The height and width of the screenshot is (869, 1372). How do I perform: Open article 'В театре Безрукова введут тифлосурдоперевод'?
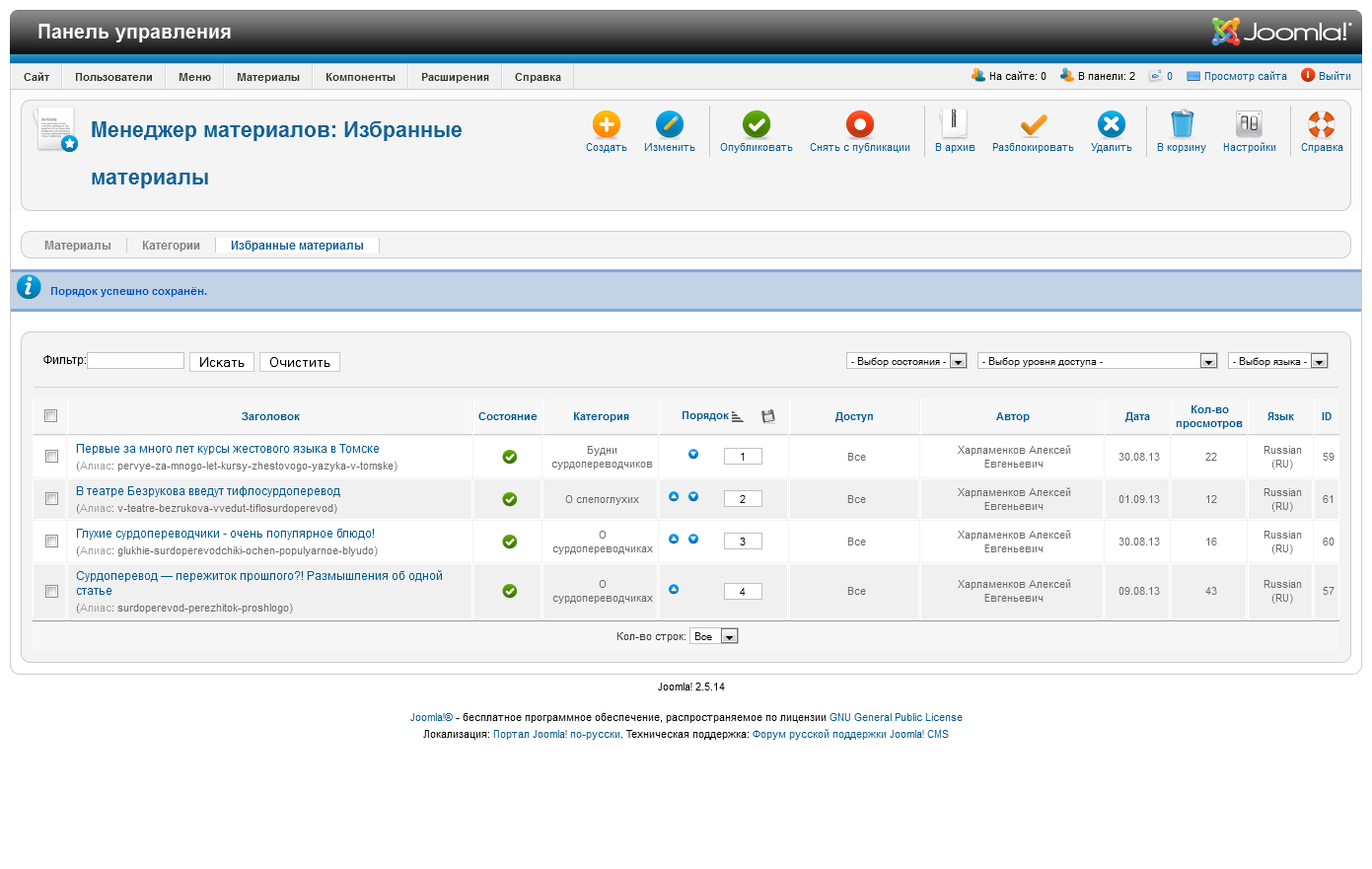click(208, 491)
